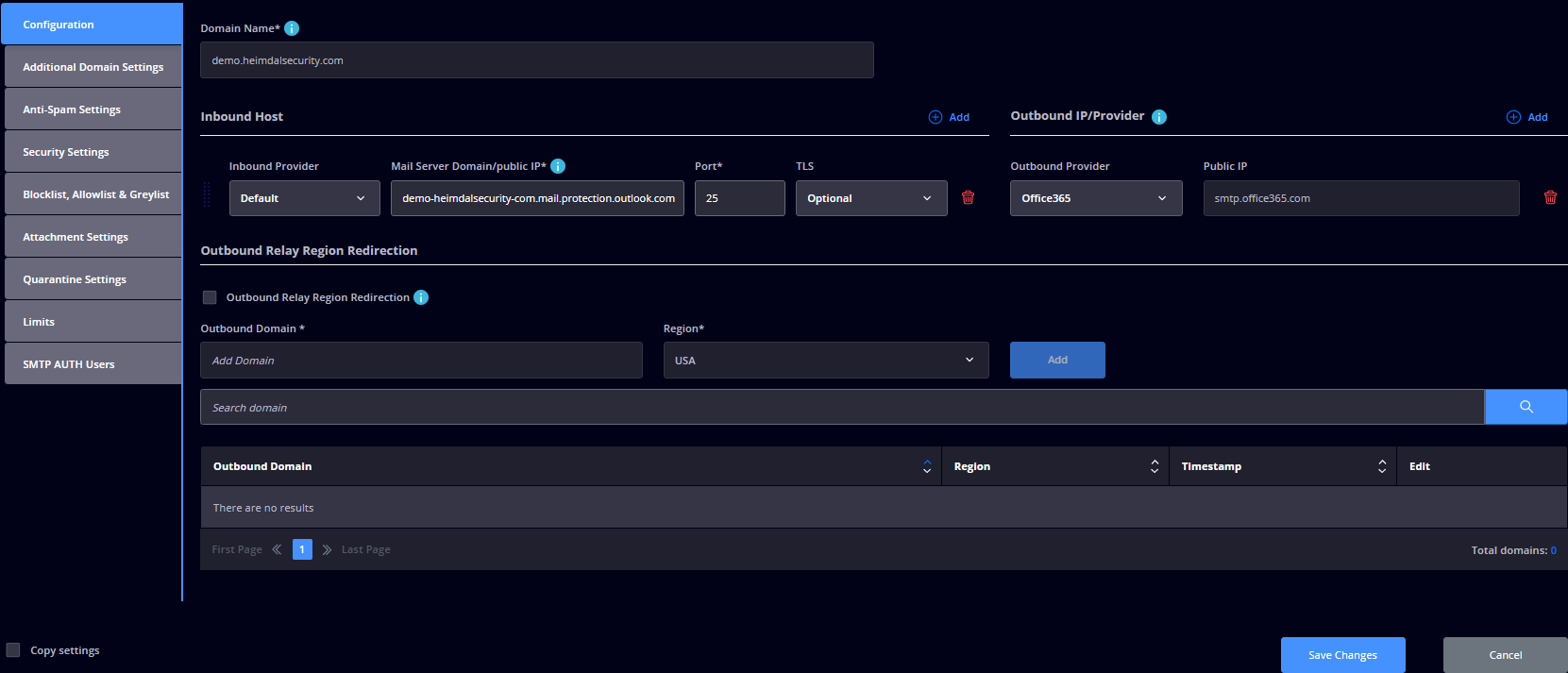Add a new Inbound Host

click(949, 117)
